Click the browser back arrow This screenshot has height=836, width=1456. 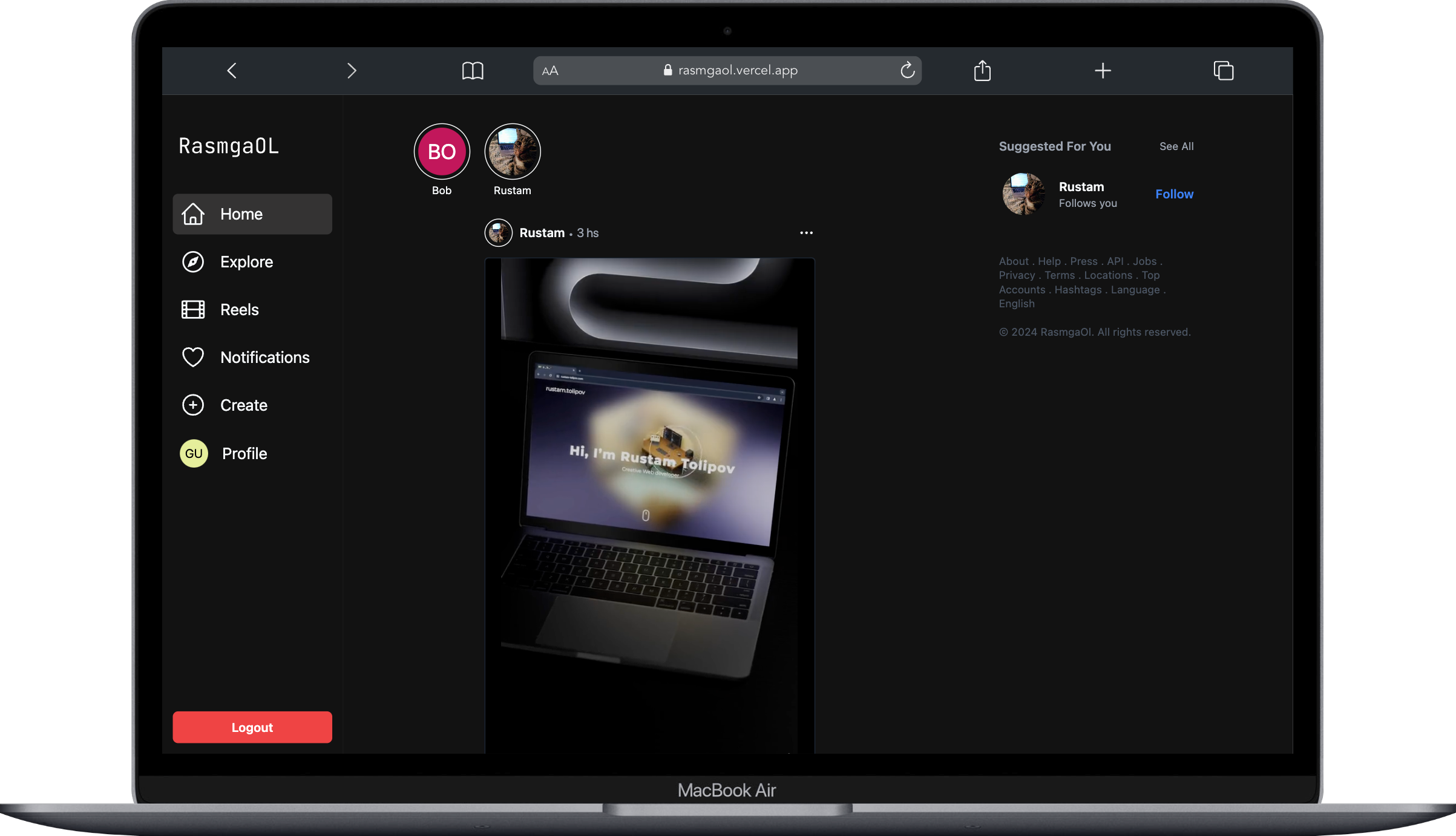pyautogui.click(x=232, y=71)
